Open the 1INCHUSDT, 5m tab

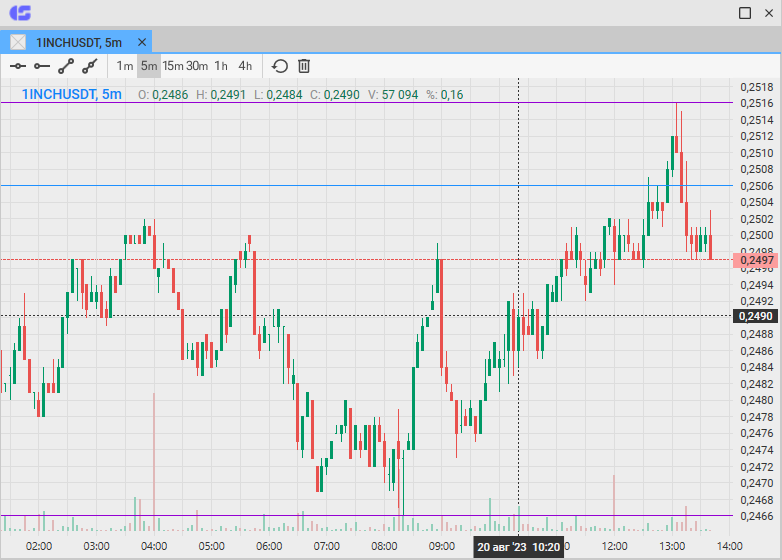[x=78, y=42]
